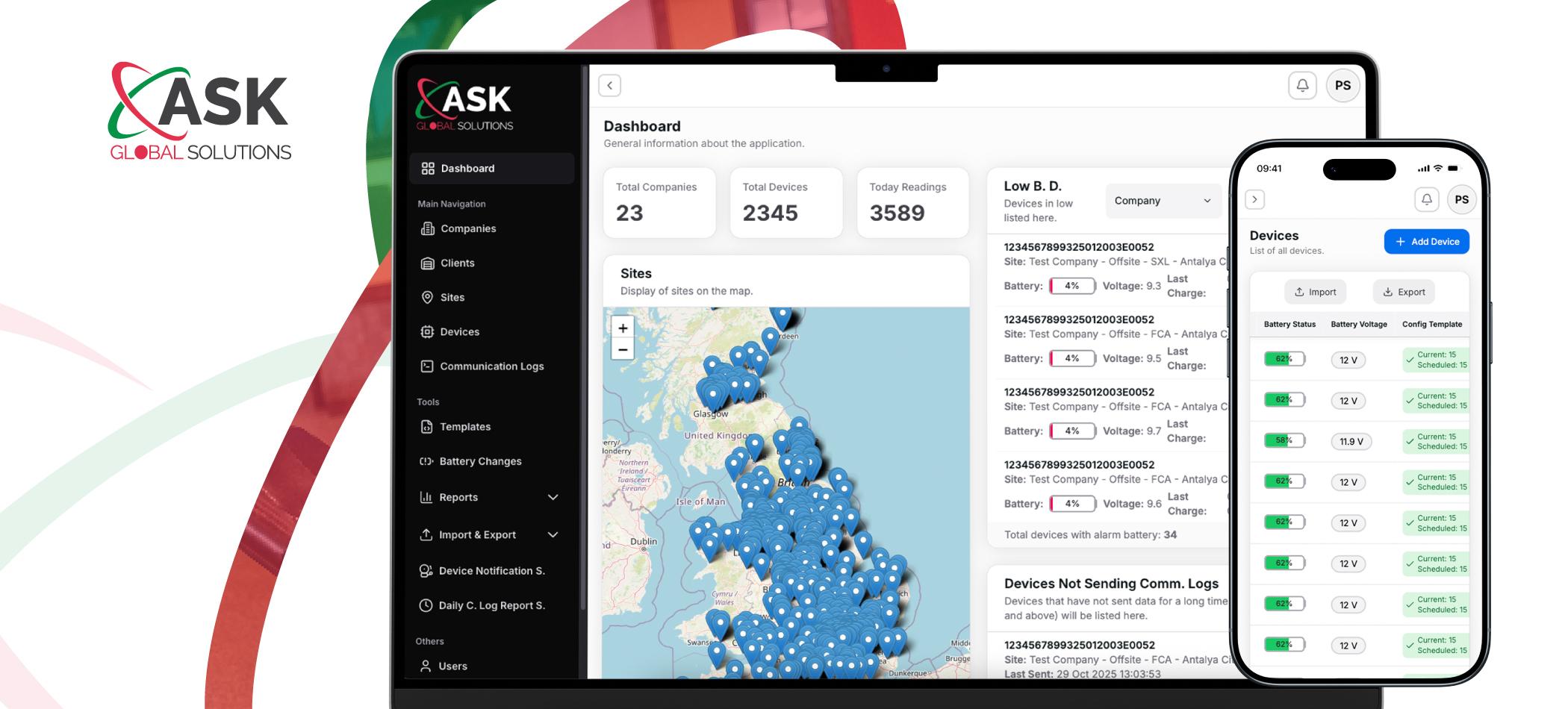Select Battery Changes from Tools
This screenshot has width=1568, height=709.
point(479,461)
